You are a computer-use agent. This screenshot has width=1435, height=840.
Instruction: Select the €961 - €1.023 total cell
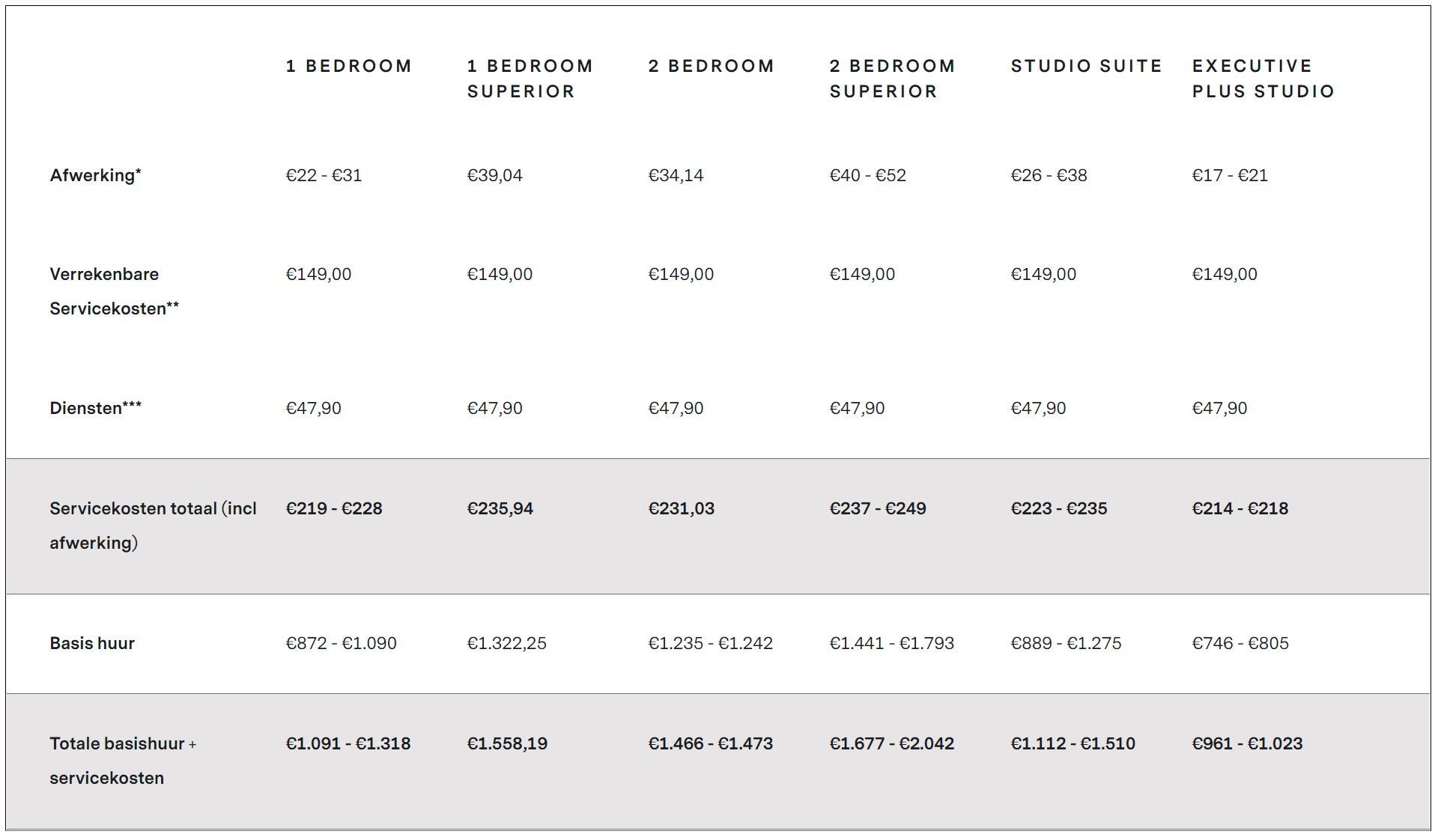point(1247,743)
